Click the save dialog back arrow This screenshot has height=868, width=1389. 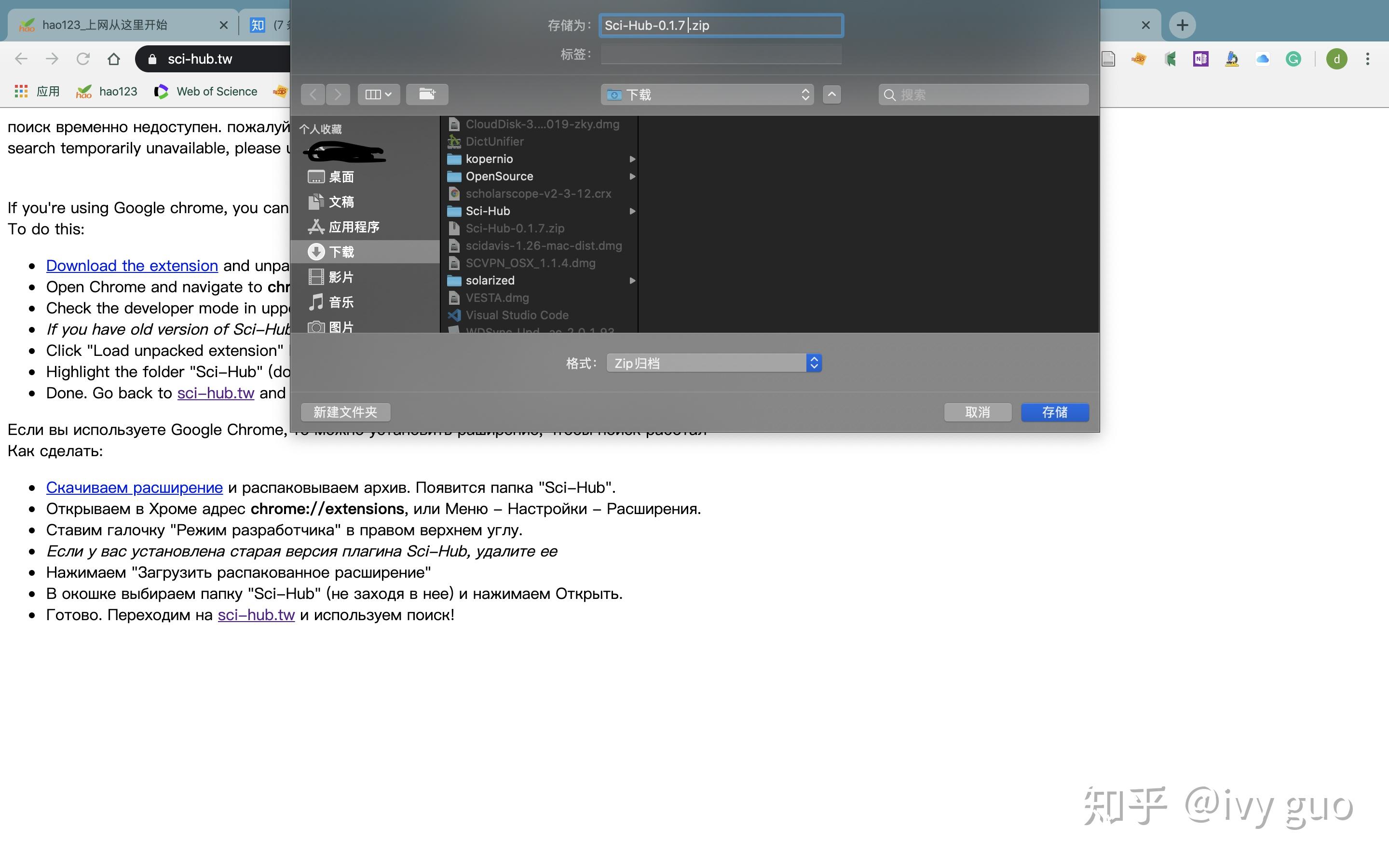[x=313, y=94]
